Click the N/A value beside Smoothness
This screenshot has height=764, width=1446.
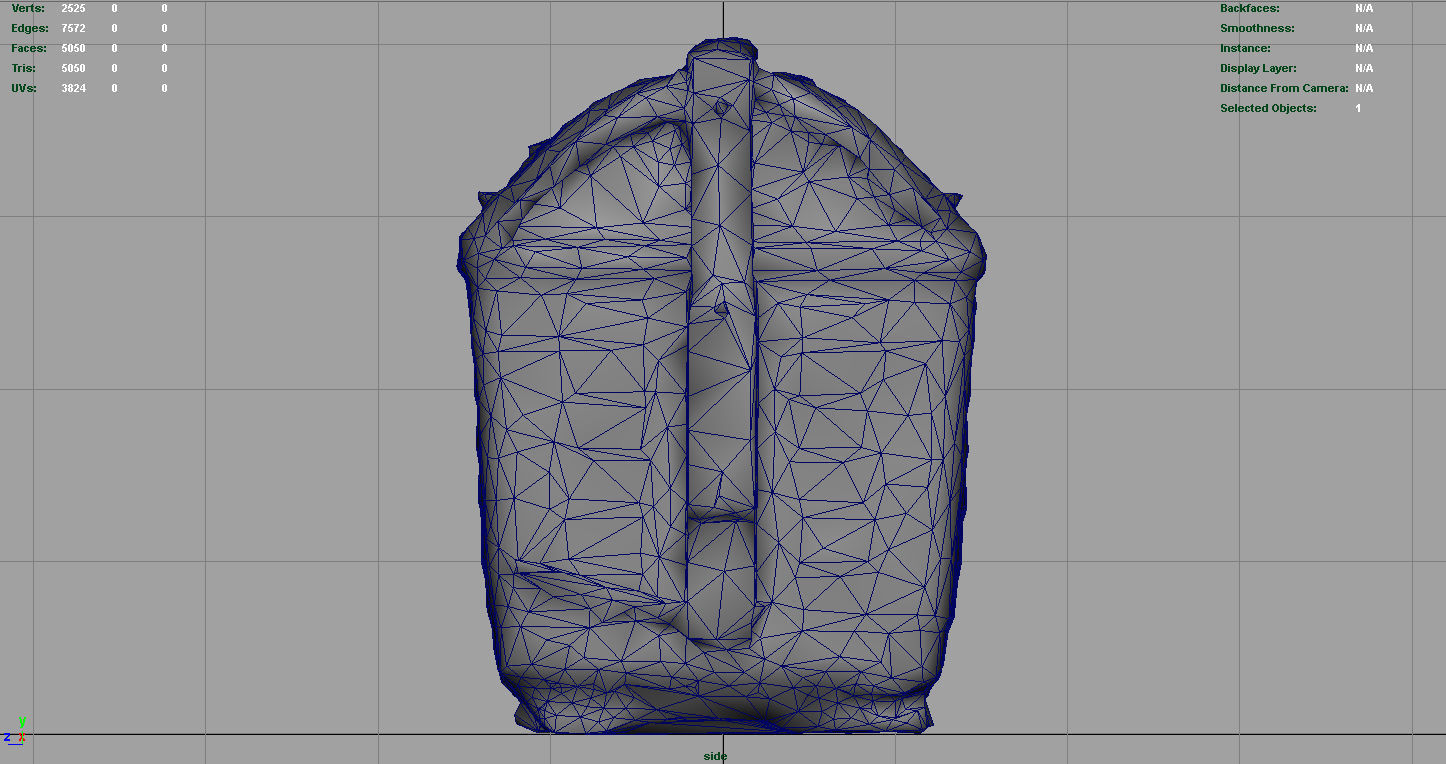pos(1364,28)
